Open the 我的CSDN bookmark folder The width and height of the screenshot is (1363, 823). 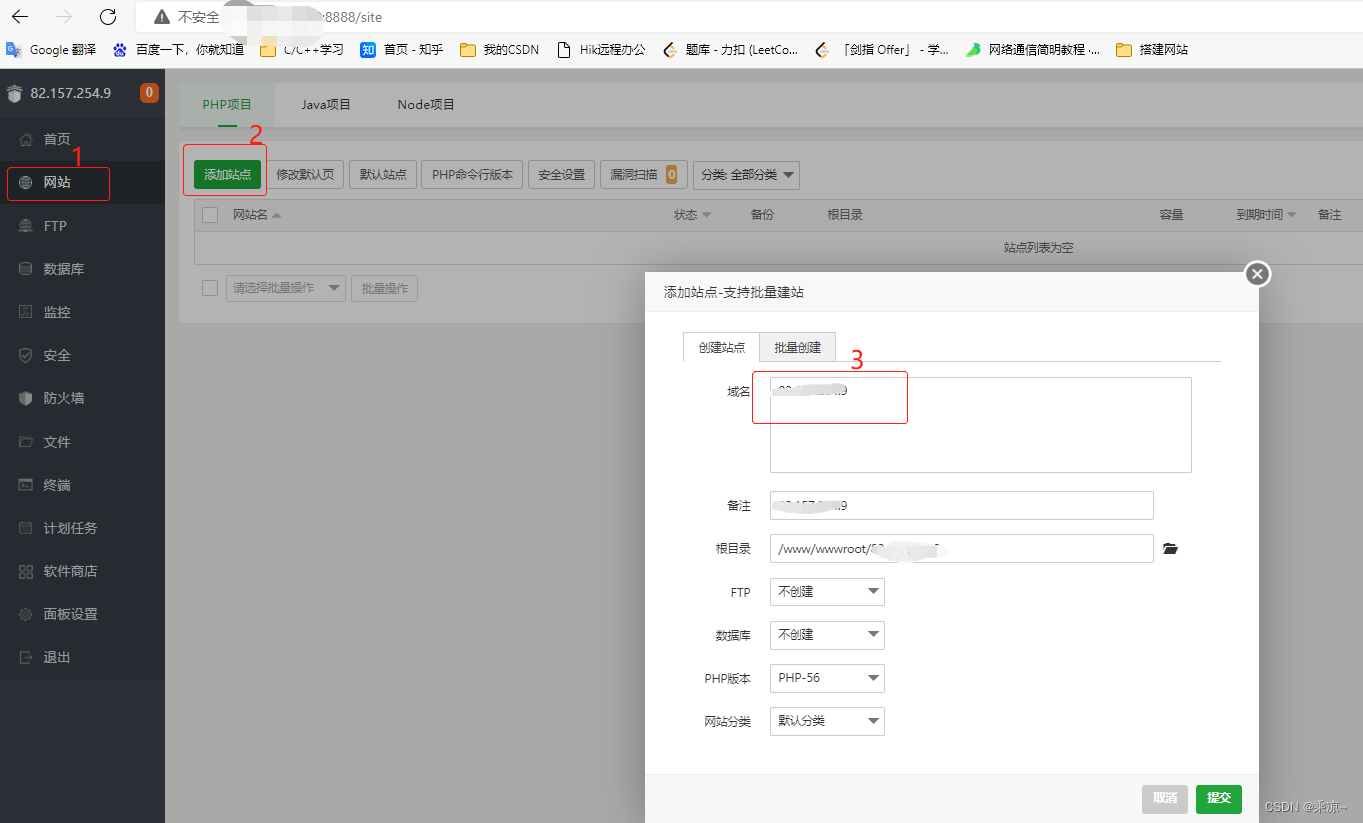(x=499, y=49)
